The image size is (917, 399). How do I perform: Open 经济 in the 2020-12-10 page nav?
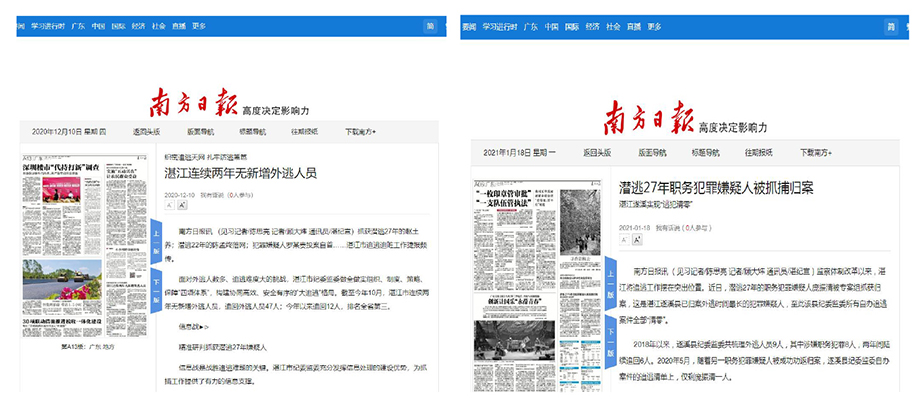pyautogui.click(x=139, y=26)
